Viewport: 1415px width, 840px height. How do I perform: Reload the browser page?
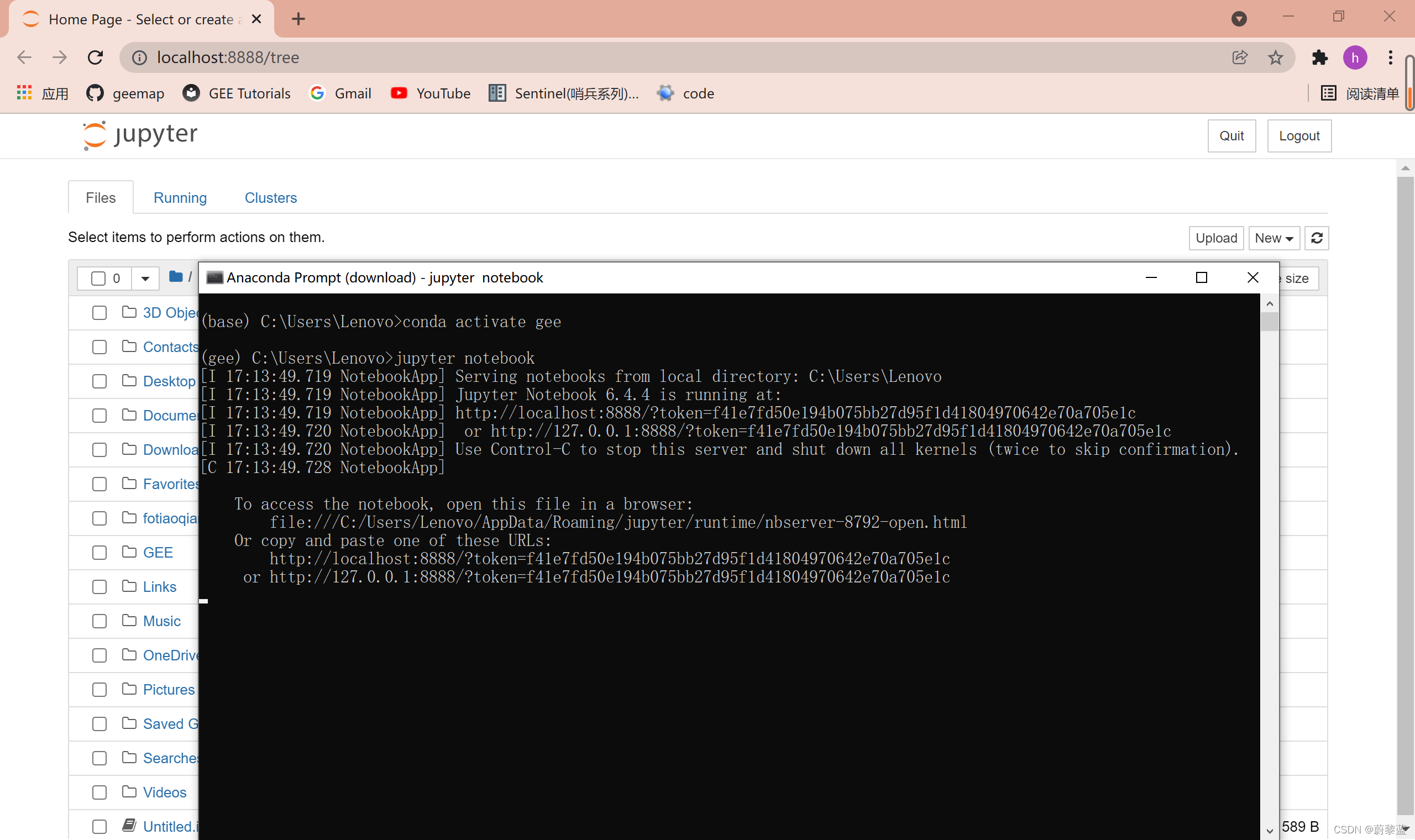pos(95,57)
